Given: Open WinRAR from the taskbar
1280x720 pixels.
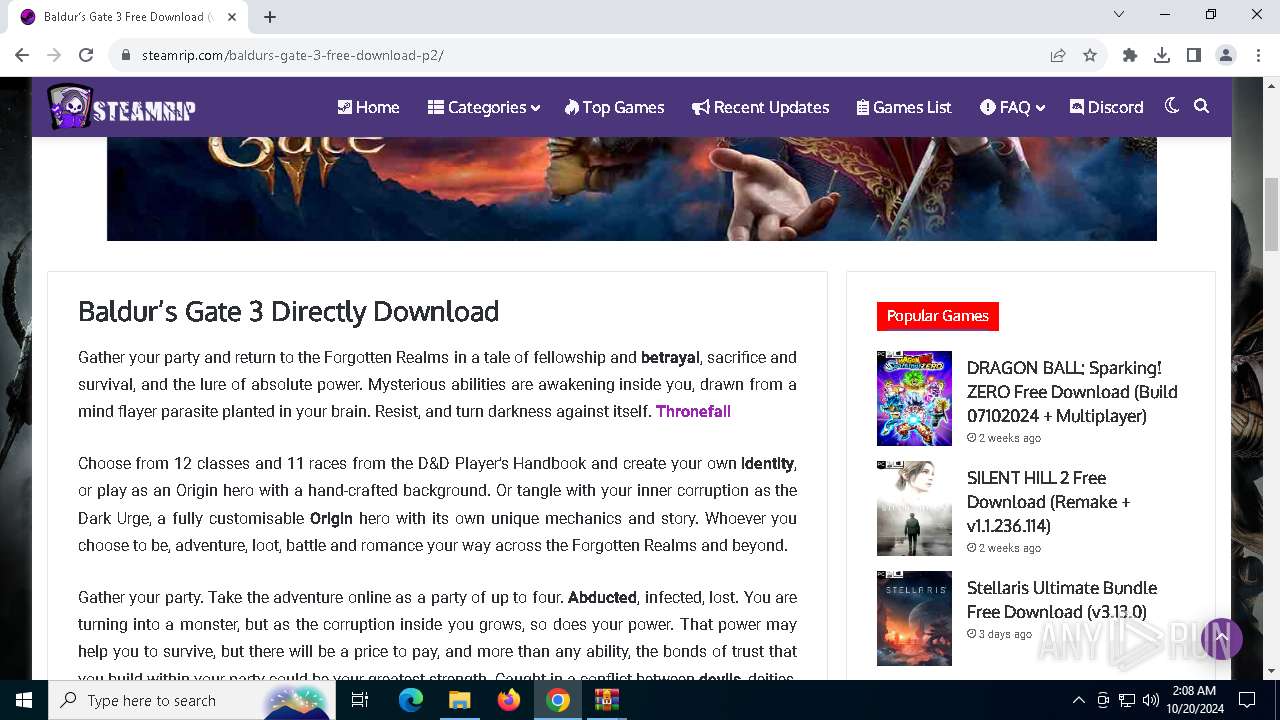Looking at the screenshot, I should [607, 700].
